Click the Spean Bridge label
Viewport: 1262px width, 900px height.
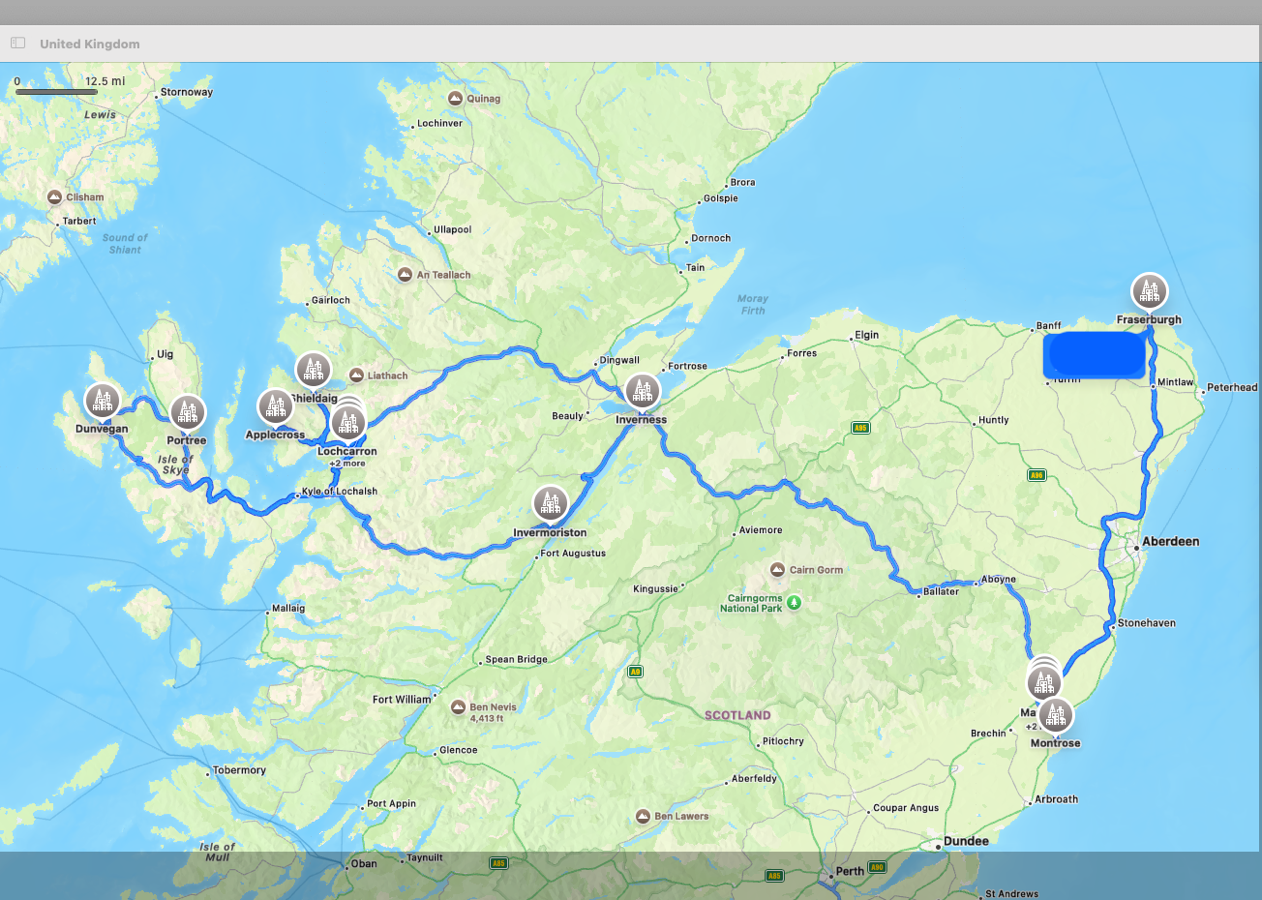pos(516,660)
